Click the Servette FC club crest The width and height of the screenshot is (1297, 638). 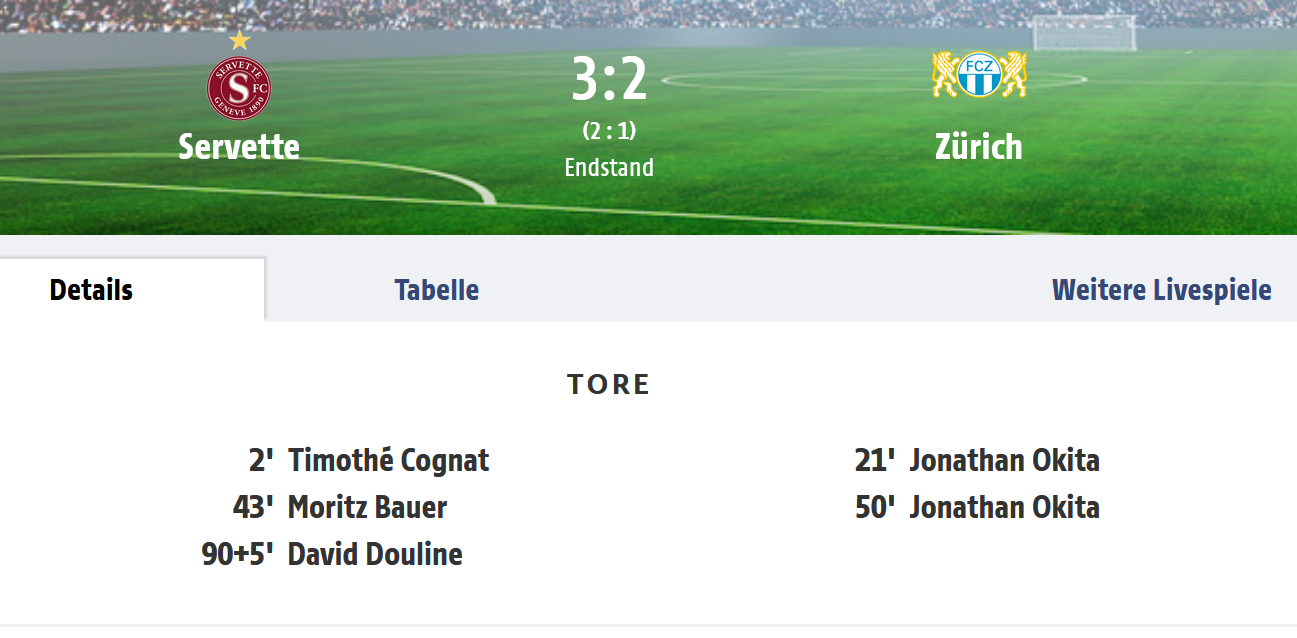click(x=239, y=87)
